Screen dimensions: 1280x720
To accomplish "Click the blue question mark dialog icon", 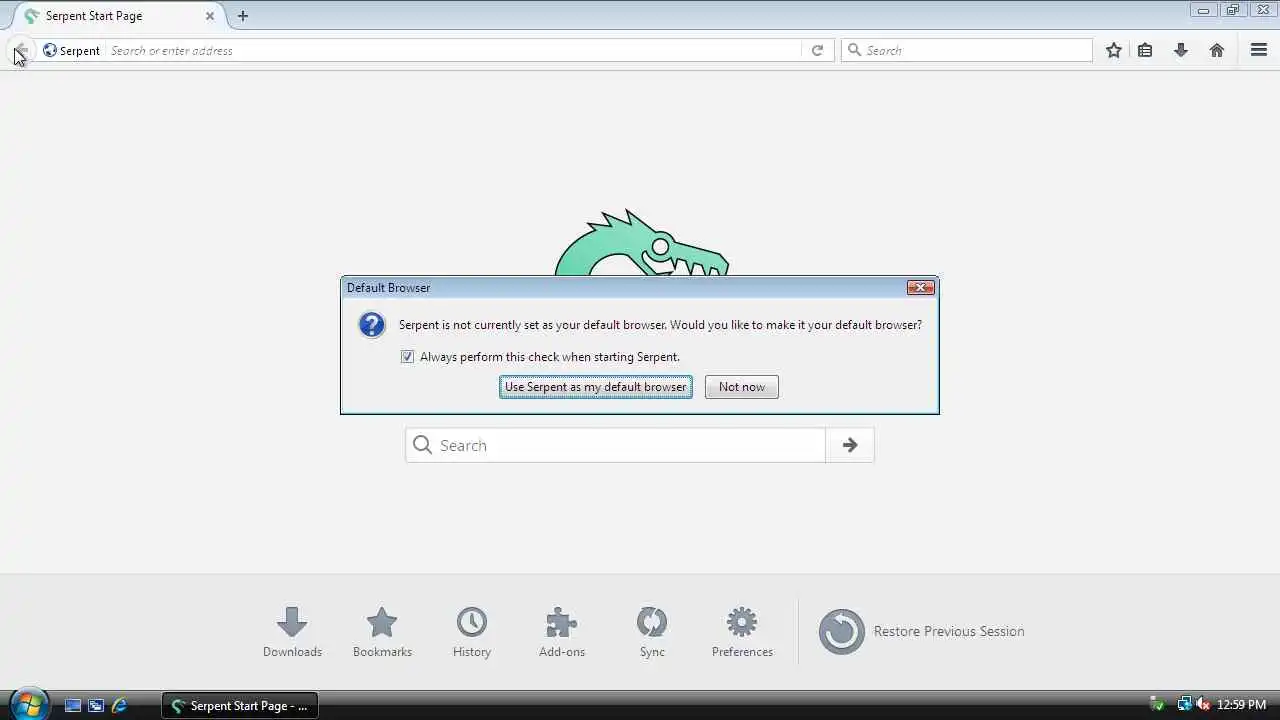I will click(372, 325).
